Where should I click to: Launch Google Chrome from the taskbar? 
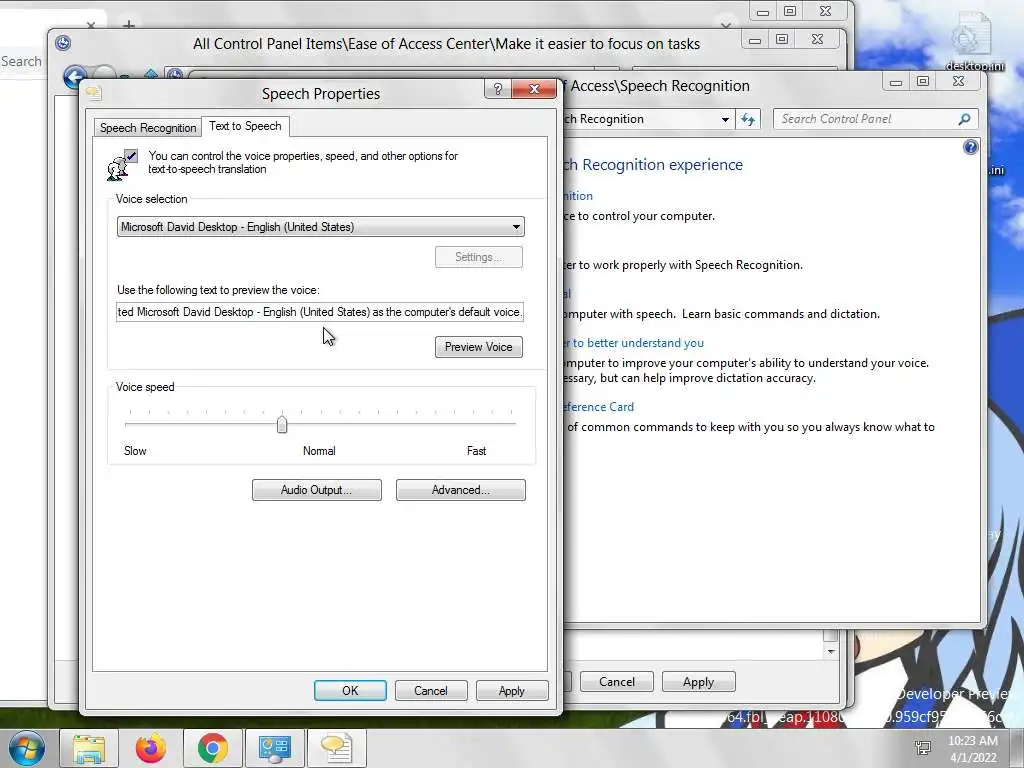pyautogui.click(x=212, y=748)
